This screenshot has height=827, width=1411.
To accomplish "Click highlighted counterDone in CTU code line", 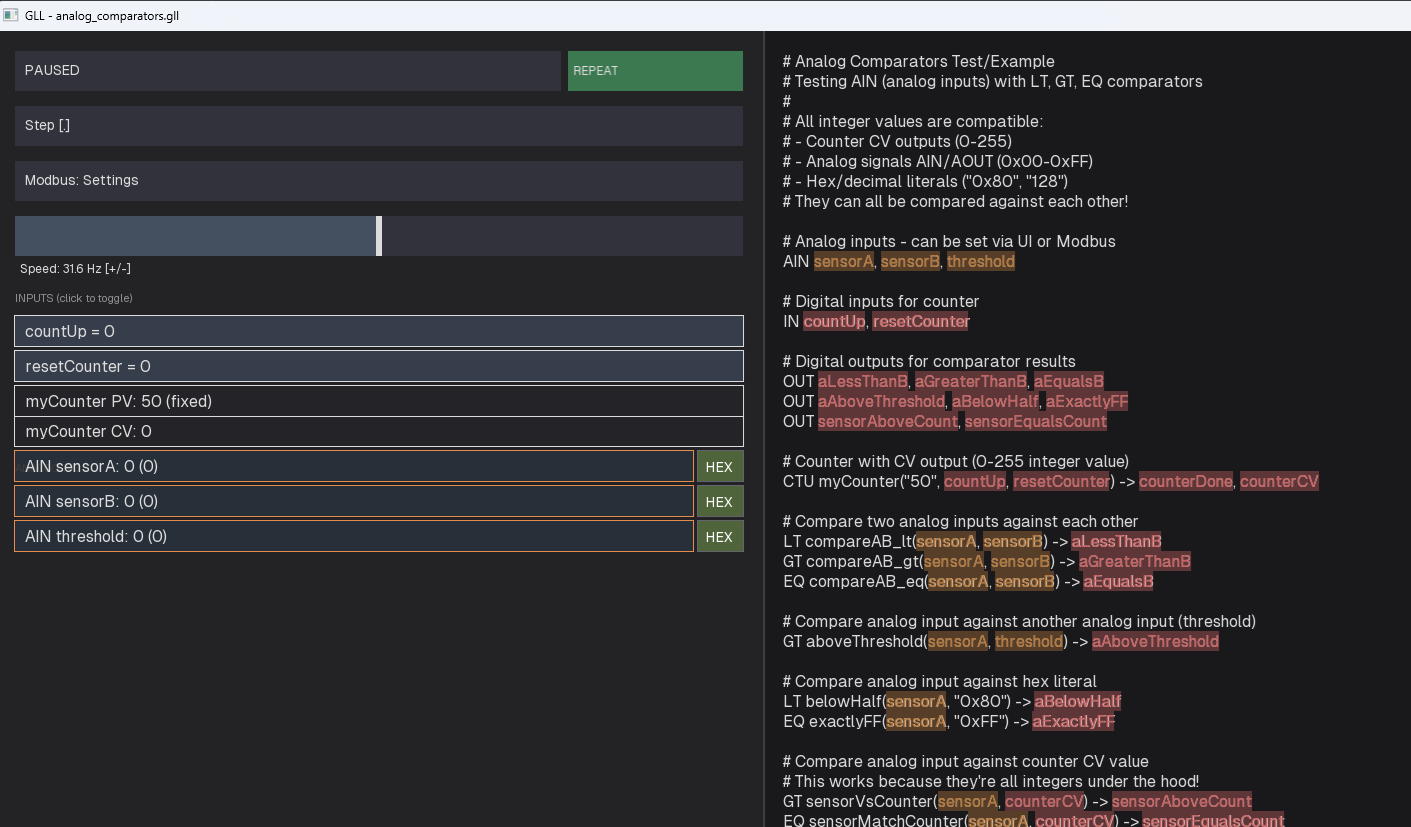I will point(1185,482).
